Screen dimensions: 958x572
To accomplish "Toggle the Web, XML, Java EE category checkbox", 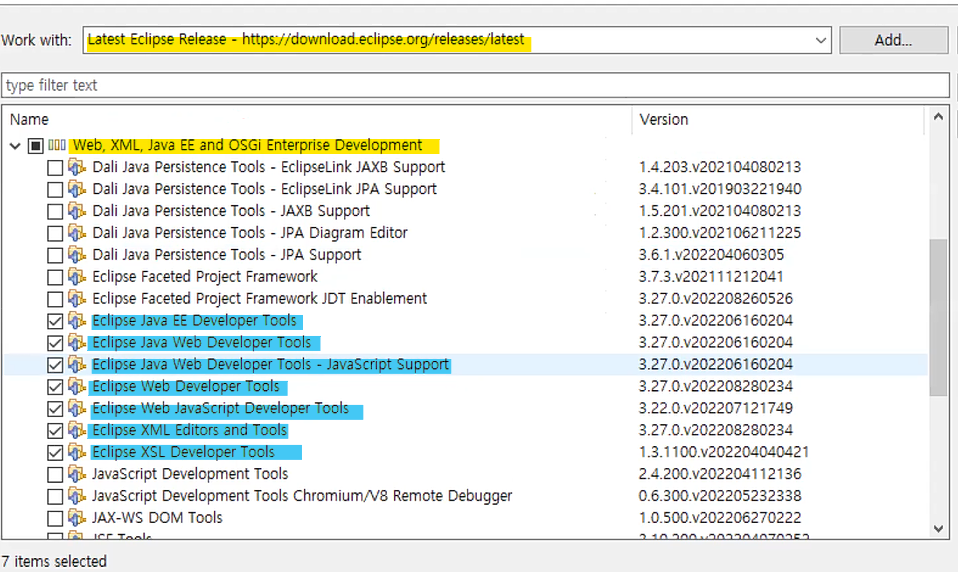I will coord(35,146).
